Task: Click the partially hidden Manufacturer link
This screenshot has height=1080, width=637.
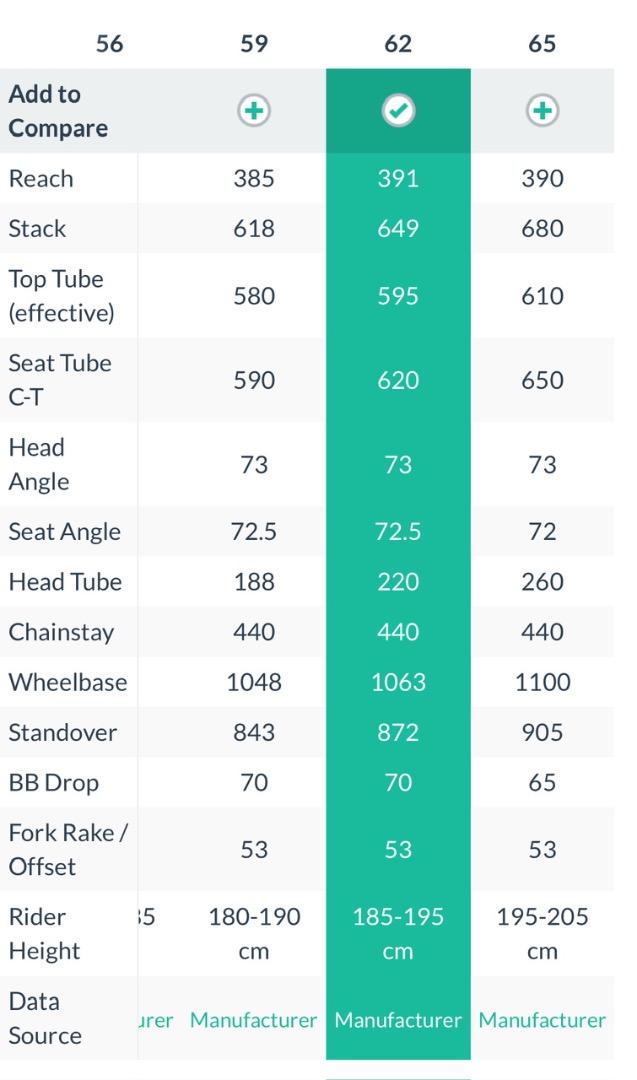Action: point(156,1020)
